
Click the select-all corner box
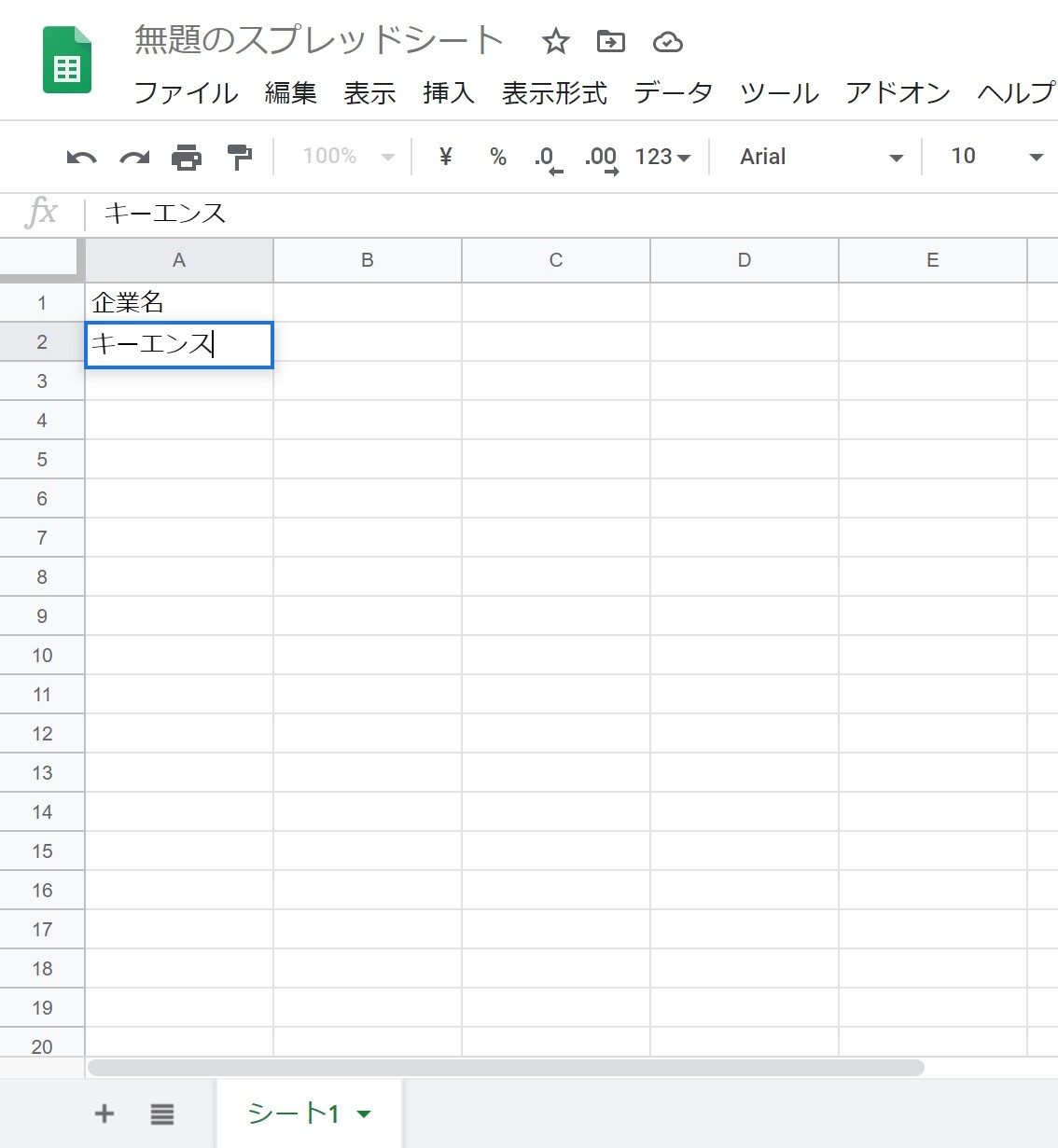(x=41, y=258)
